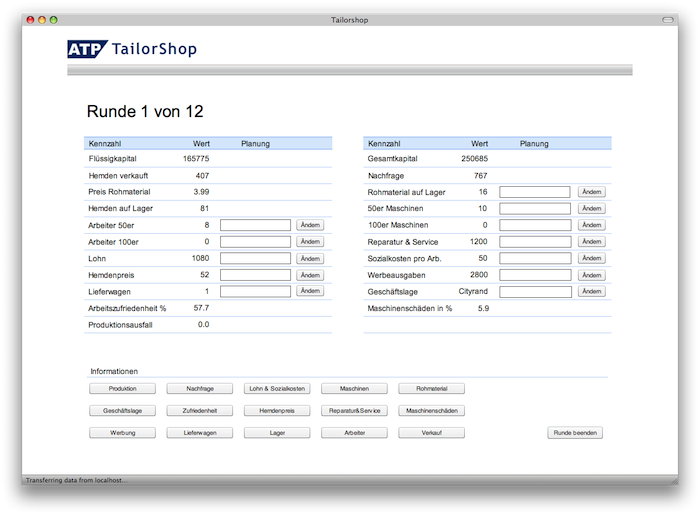
Task: Click Ändern button for Hemdenpreis row
Action: tap(310, 275)
